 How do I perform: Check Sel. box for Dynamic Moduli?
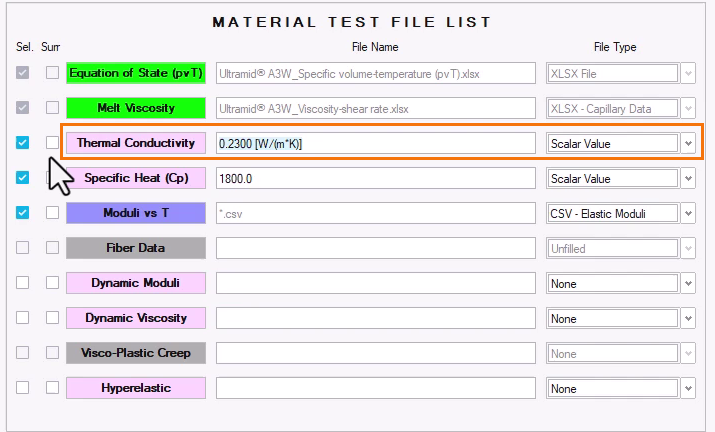click(x=22, y=283)
